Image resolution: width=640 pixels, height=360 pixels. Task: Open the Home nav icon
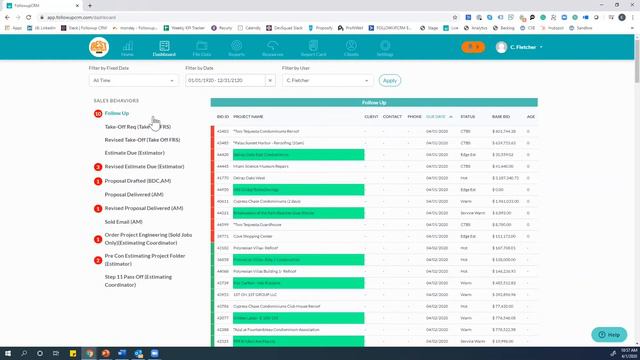pos(127,48)
